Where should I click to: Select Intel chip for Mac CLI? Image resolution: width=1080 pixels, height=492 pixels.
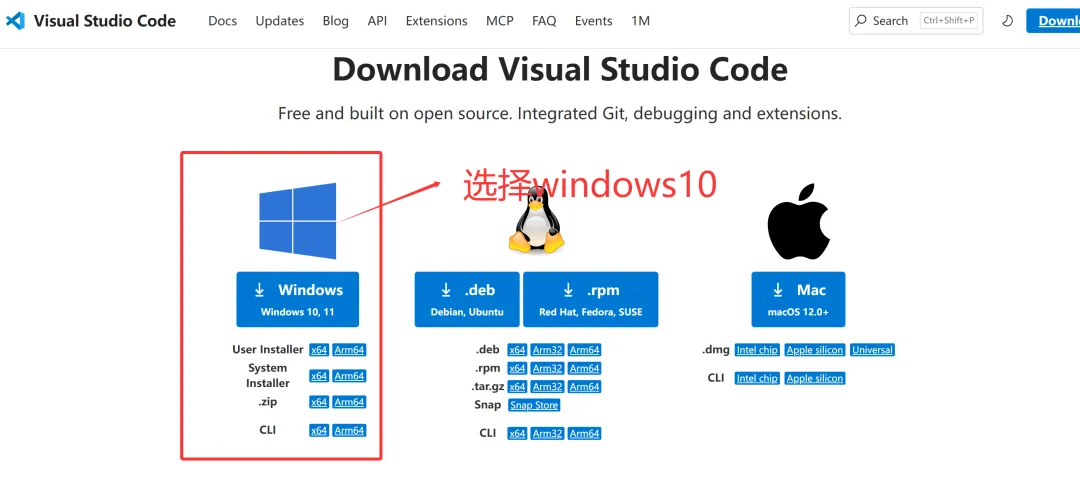point(757,378)
